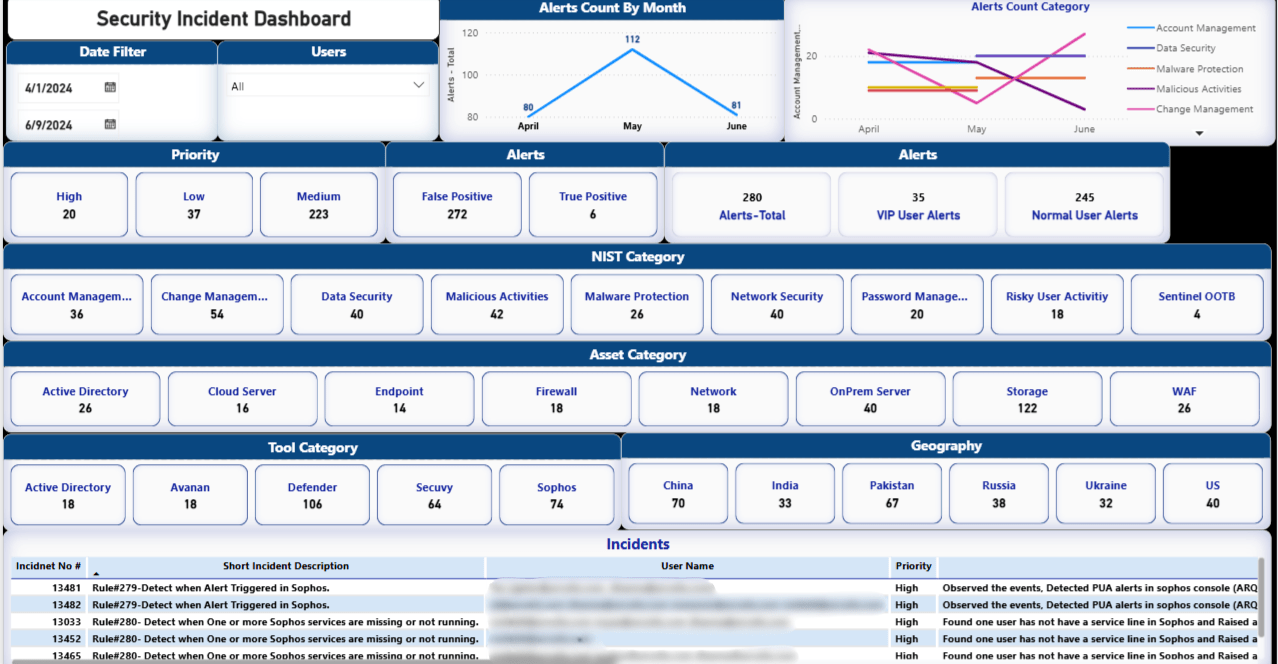Screen dimensions: 1278x664
Task: Click the 4/1/2024 start date field
Action: (x=60, y=88)
